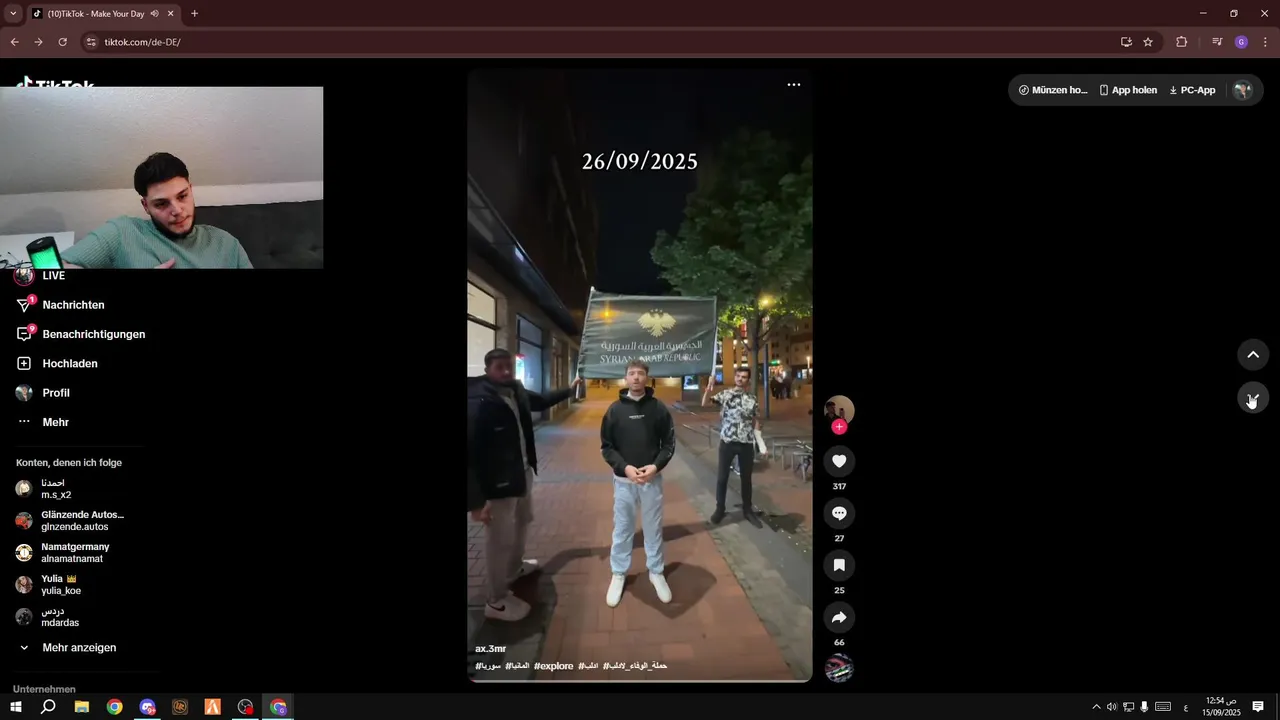Select the TikTok - Make Your Day tab

tap(96, 14)
